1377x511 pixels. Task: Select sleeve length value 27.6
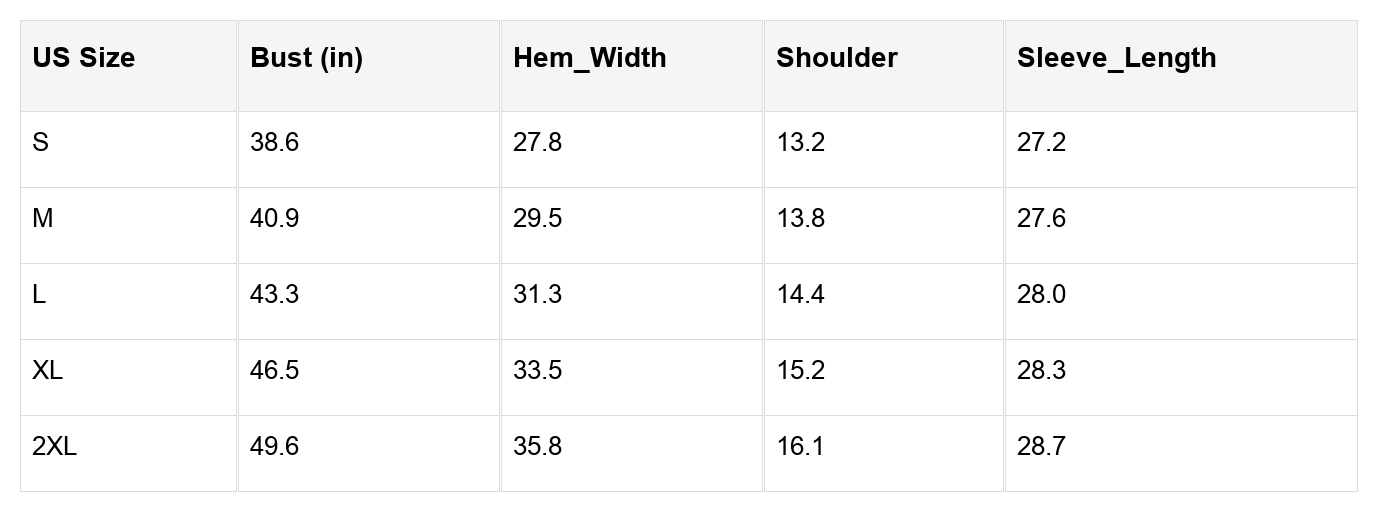click(x=1041, y=219)
